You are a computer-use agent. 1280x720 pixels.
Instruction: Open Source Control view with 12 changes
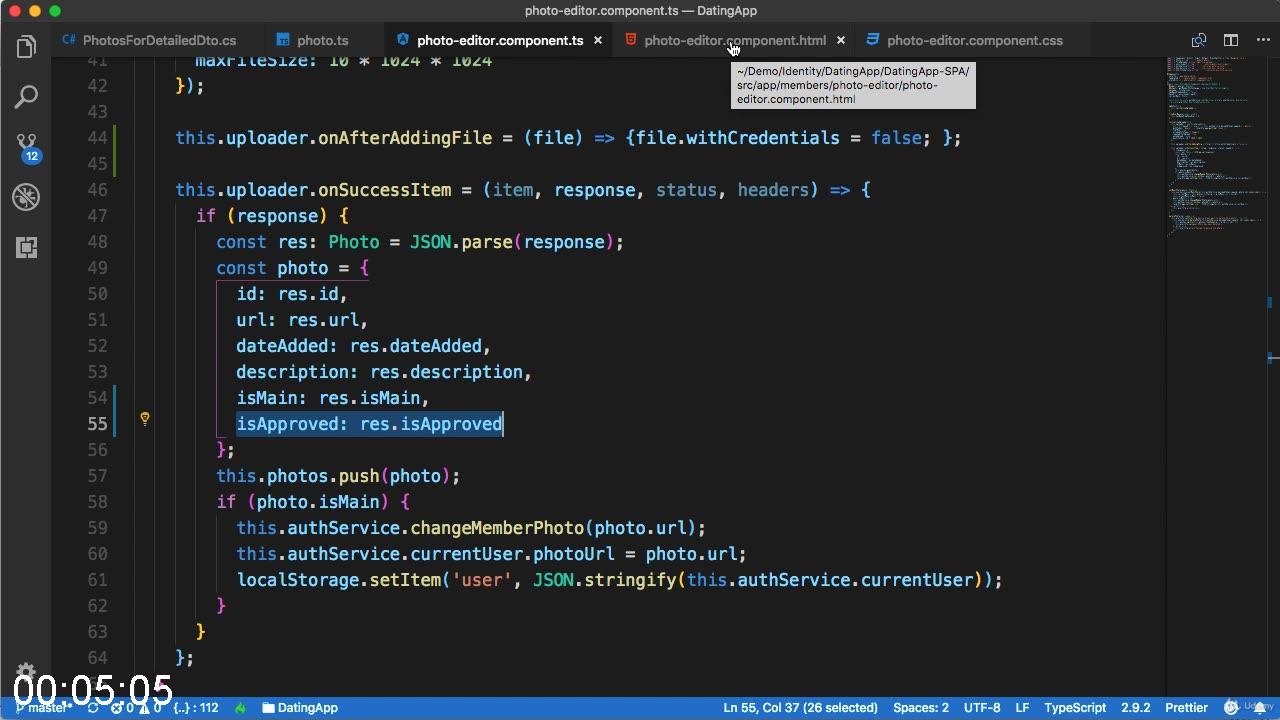[x=26, y=147]
